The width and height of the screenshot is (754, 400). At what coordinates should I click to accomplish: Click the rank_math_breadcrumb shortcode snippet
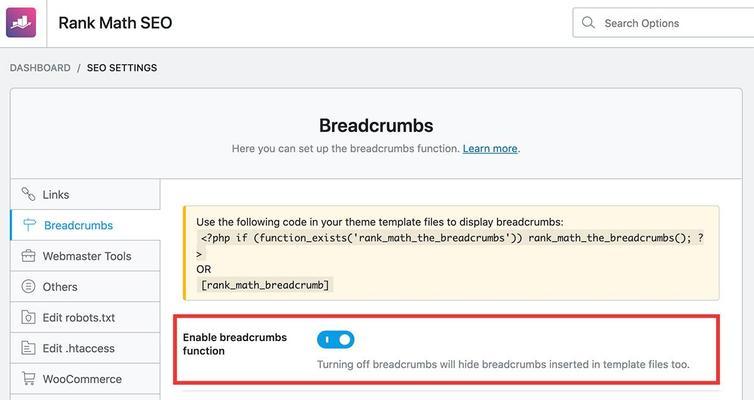point(265,285)
